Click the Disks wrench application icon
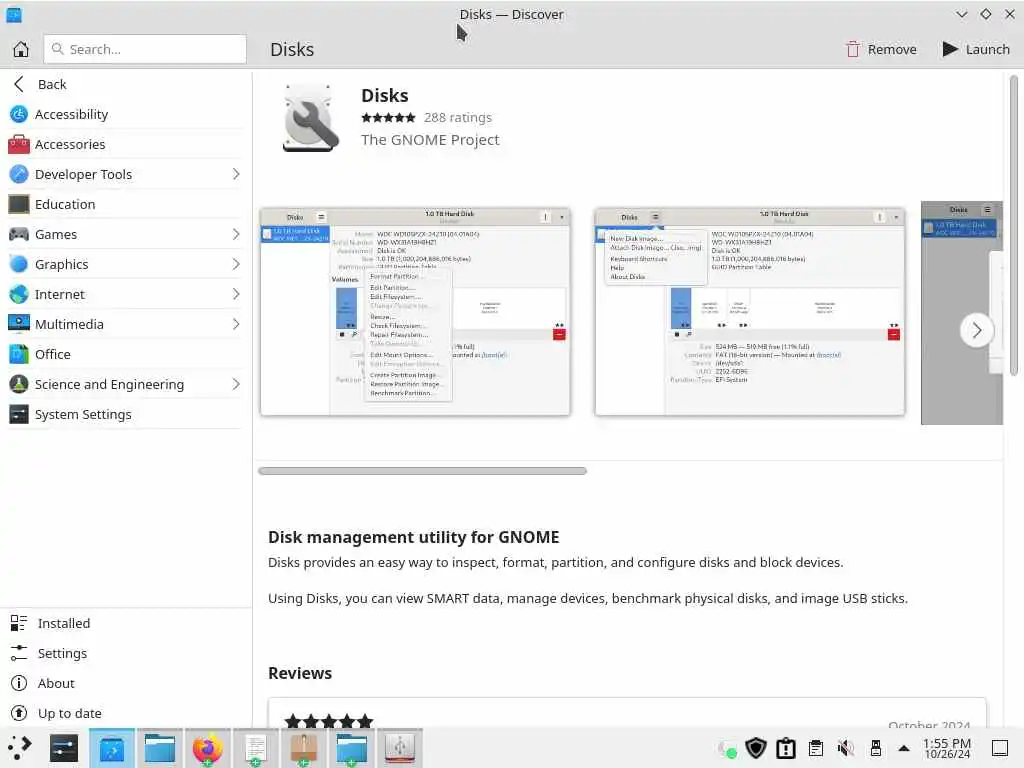Image resolution: width=1024 pixels, height=768 pixels. [311, 118]
